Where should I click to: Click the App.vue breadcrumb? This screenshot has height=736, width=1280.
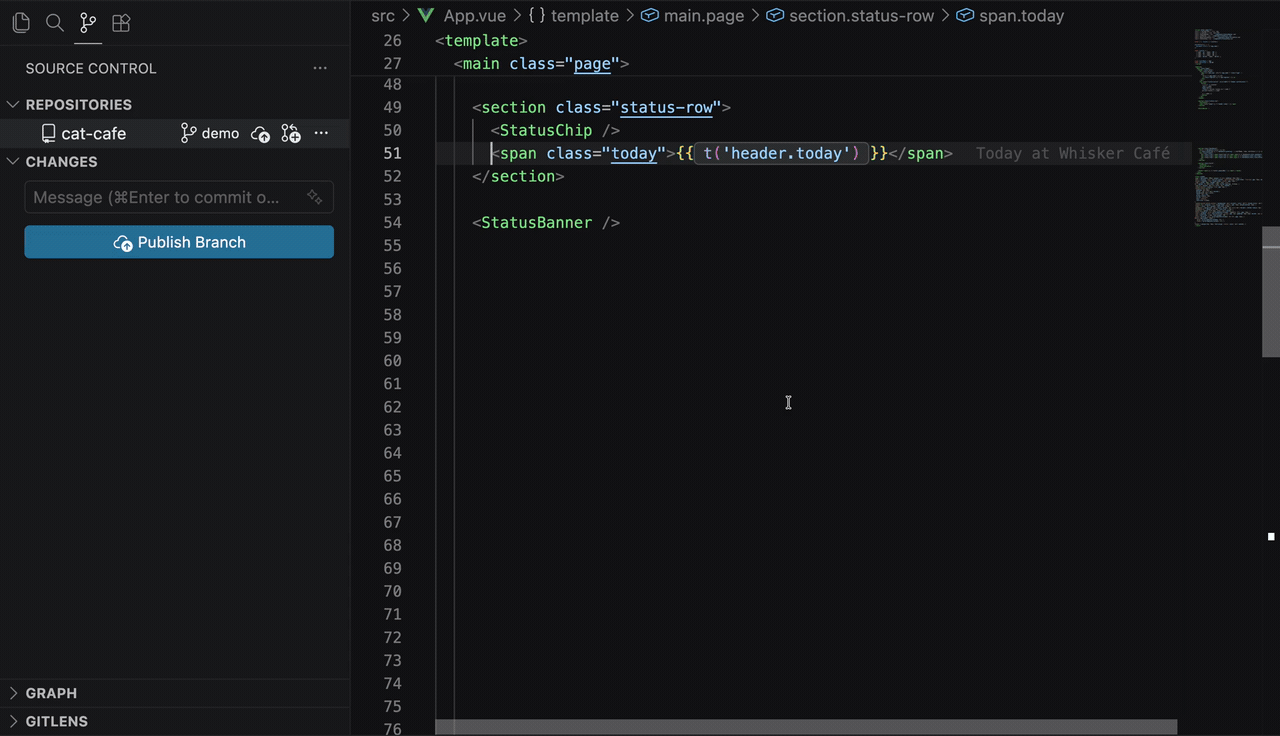[x=475, y=16]
